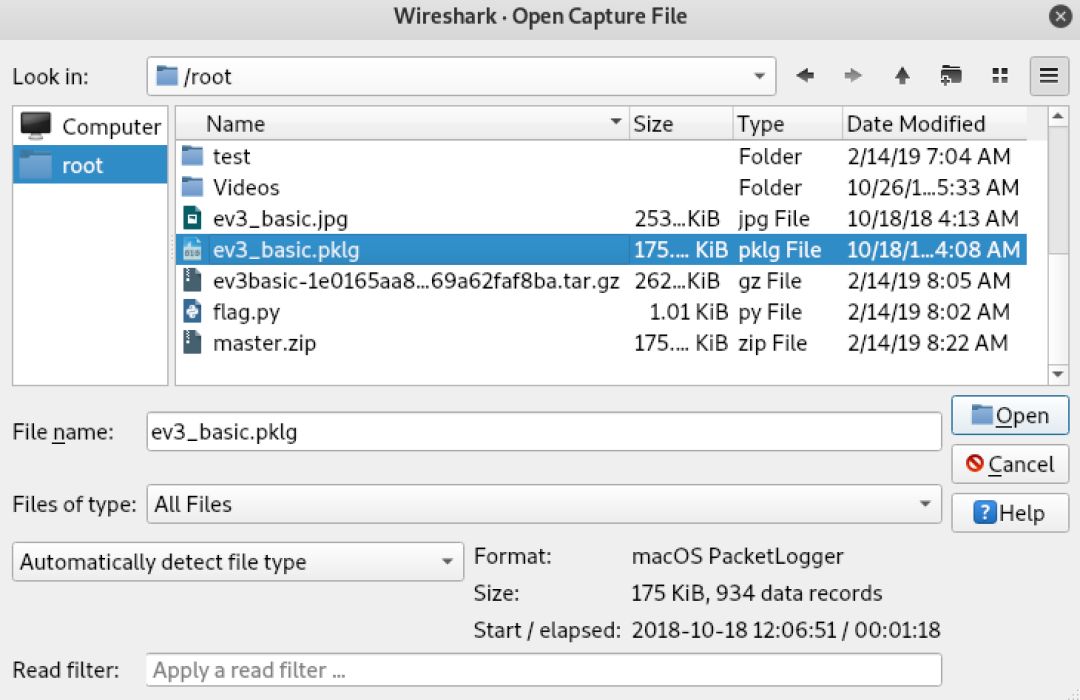Select the master.zip file name
The image size is (1080, 700).
pos(264,342)
